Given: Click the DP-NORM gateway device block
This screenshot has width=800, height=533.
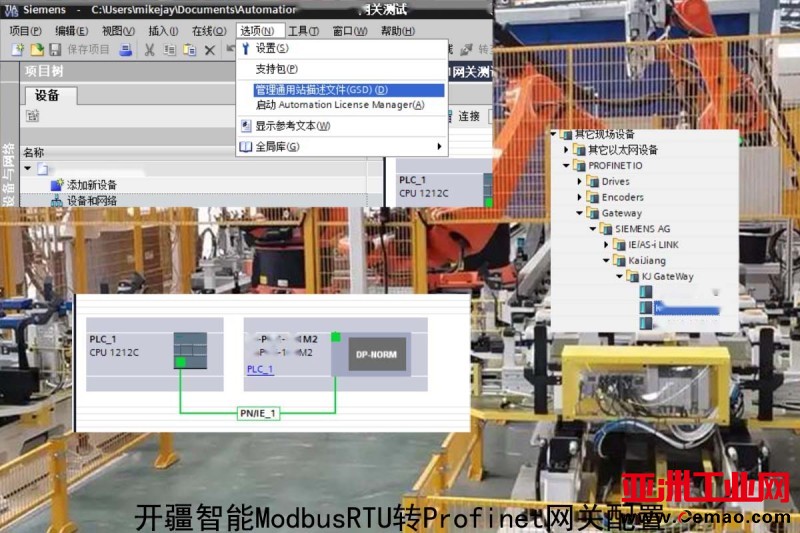Looking at the screenshot, I should (x=377, y=354).
